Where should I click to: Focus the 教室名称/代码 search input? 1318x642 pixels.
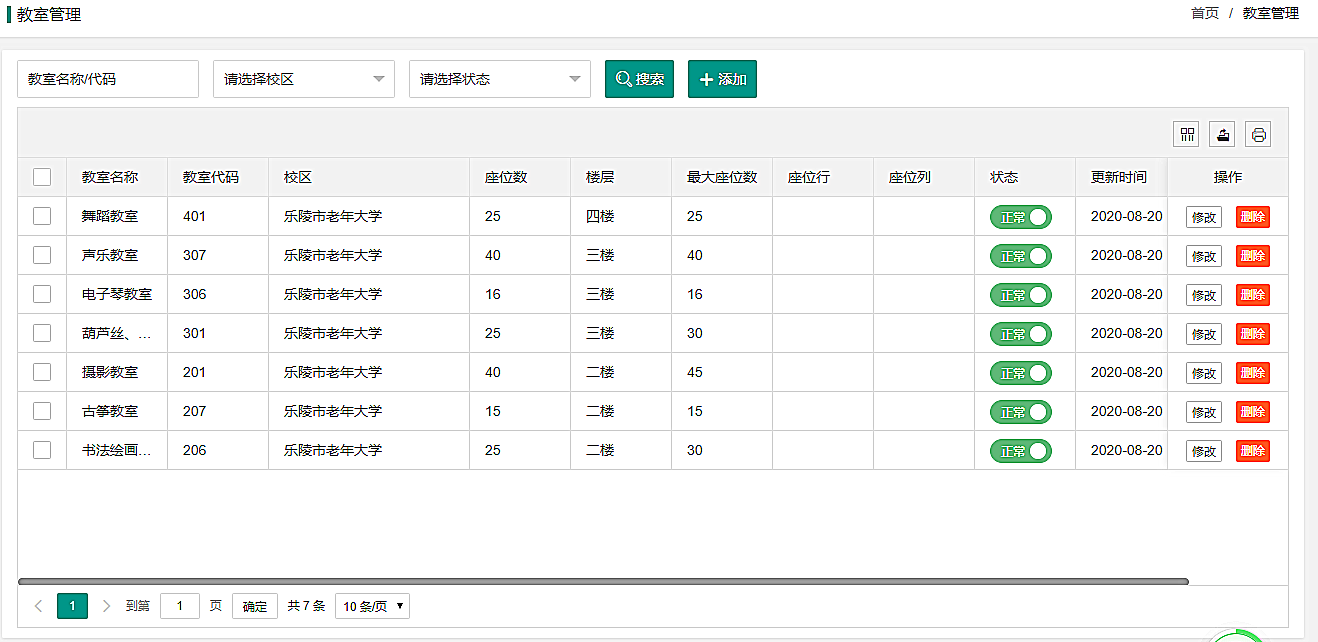tap(108, 79)
